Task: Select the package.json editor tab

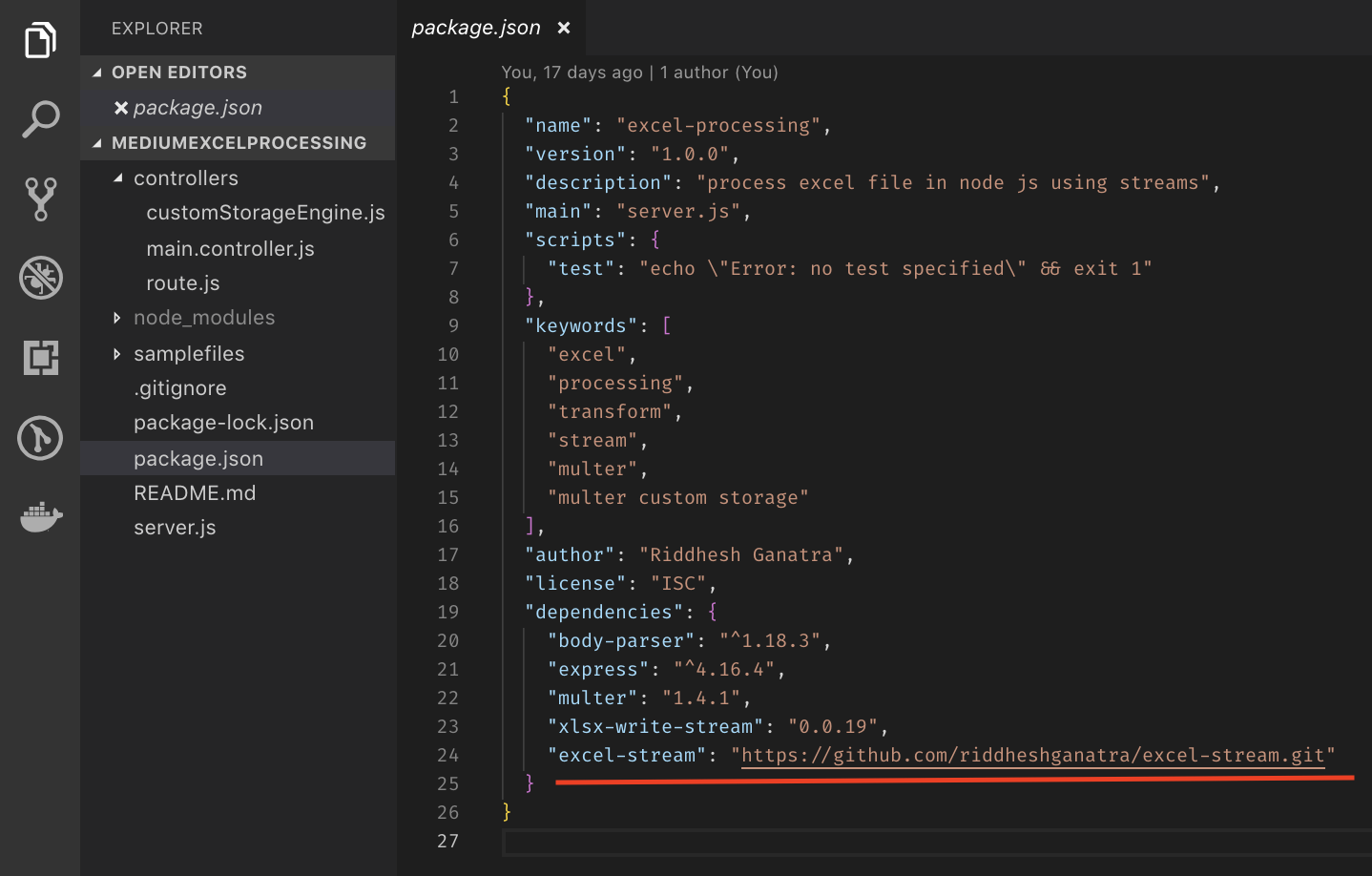Action: 475,28
